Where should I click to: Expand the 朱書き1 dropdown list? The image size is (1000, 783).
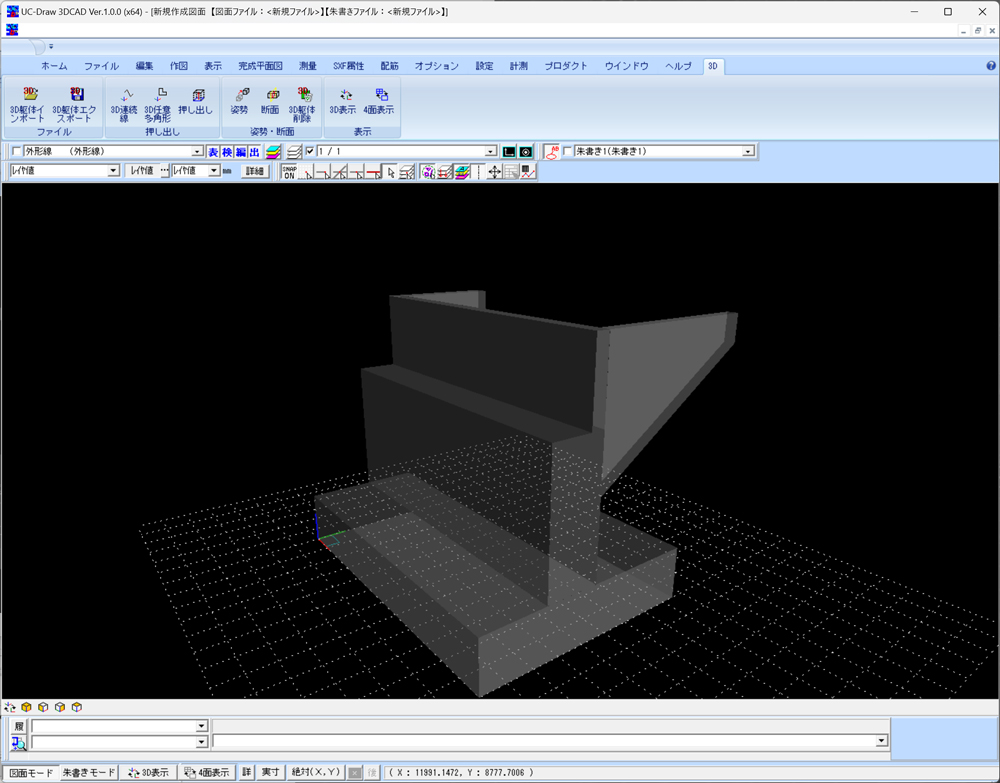[x=748, y=151]
